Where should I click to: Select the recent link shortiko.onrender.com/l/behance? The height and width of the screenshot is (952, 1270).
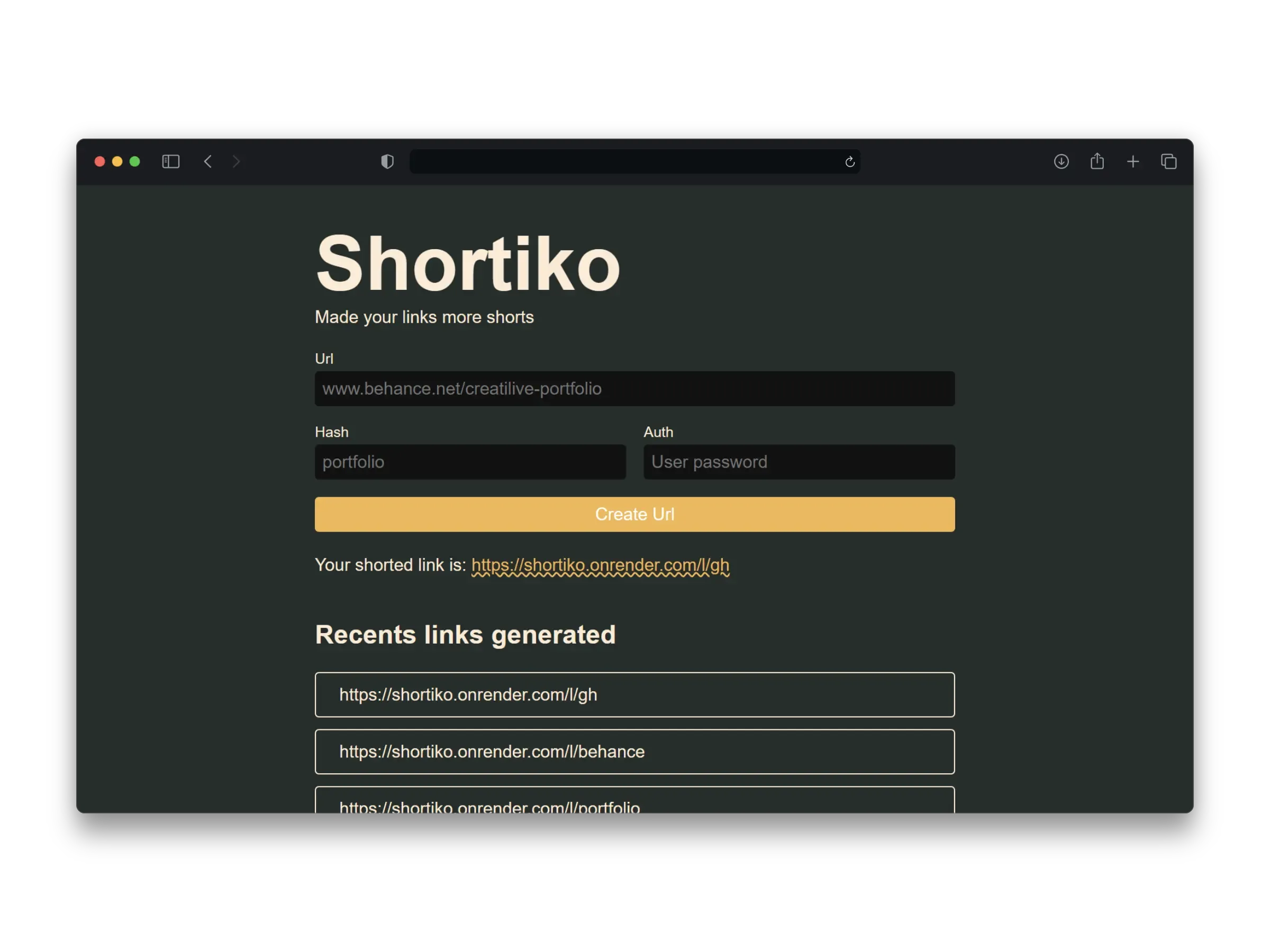tap(634, 752)
